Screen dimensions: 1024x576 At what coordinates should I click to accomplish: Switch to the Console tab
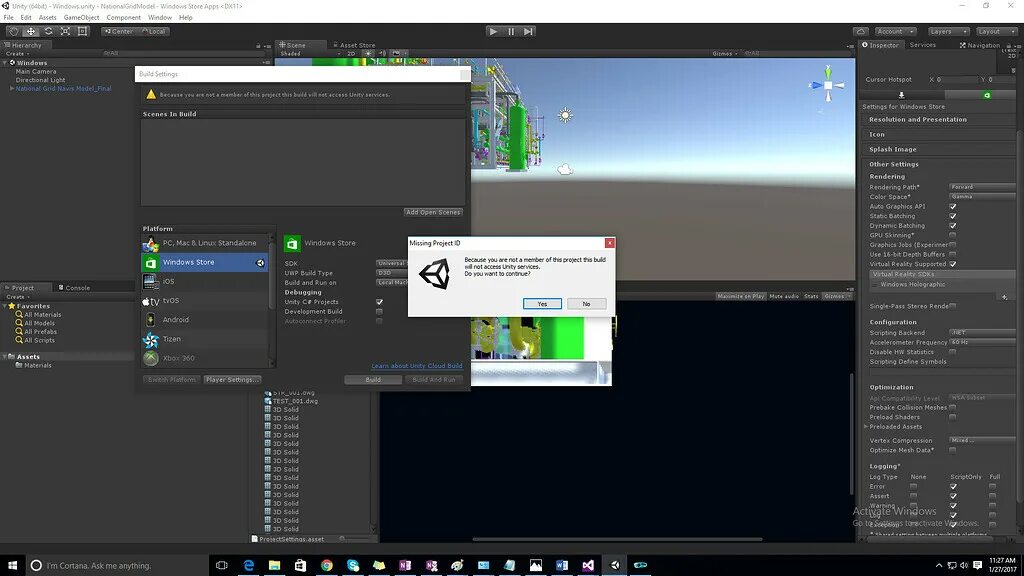tap(74, 287)
